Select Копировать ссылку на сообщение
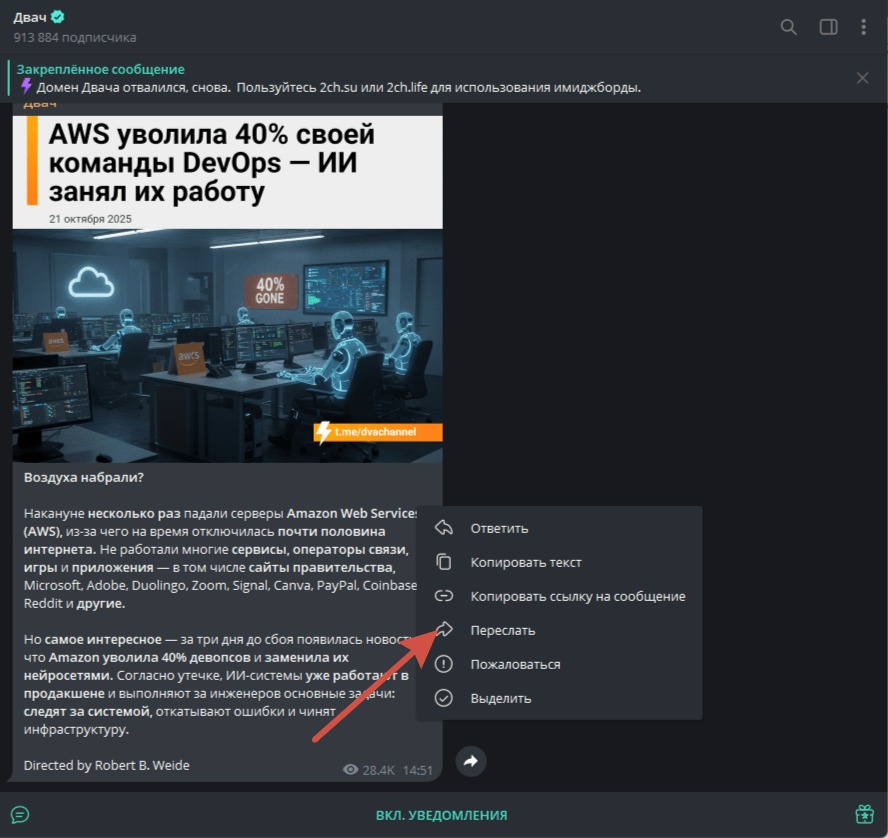888x838 pixels. click(x=559, y=596)
